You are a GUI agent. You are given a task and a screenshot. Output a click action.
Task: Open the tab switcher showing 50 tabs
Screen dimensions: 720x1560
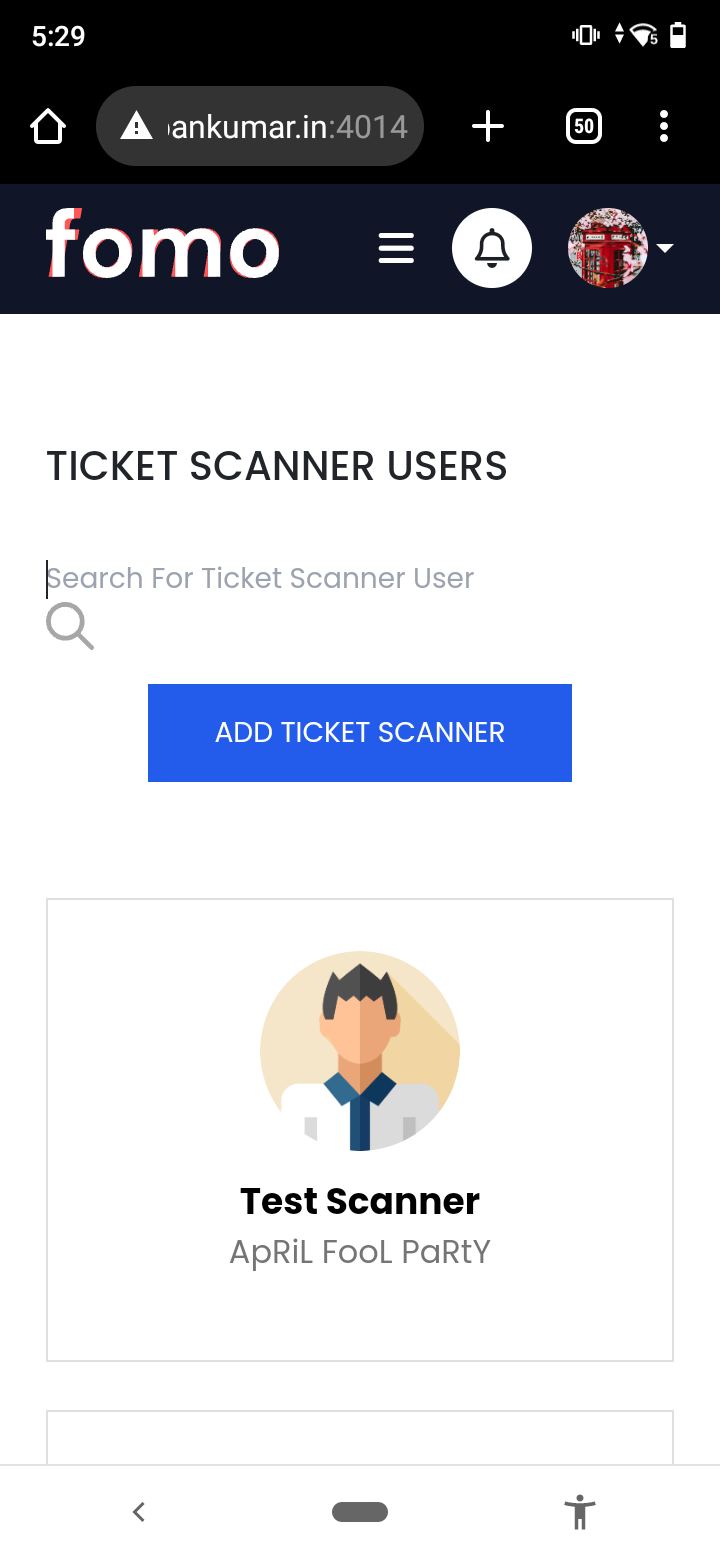584,127
